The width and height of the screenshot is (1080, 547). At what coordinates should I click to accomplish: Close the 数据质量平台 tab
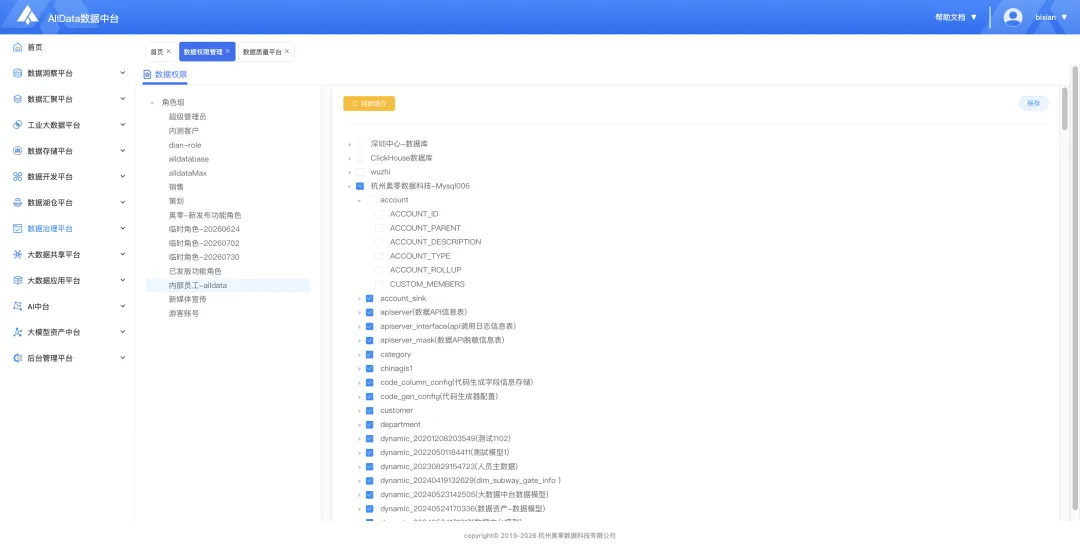coord(287,52)
